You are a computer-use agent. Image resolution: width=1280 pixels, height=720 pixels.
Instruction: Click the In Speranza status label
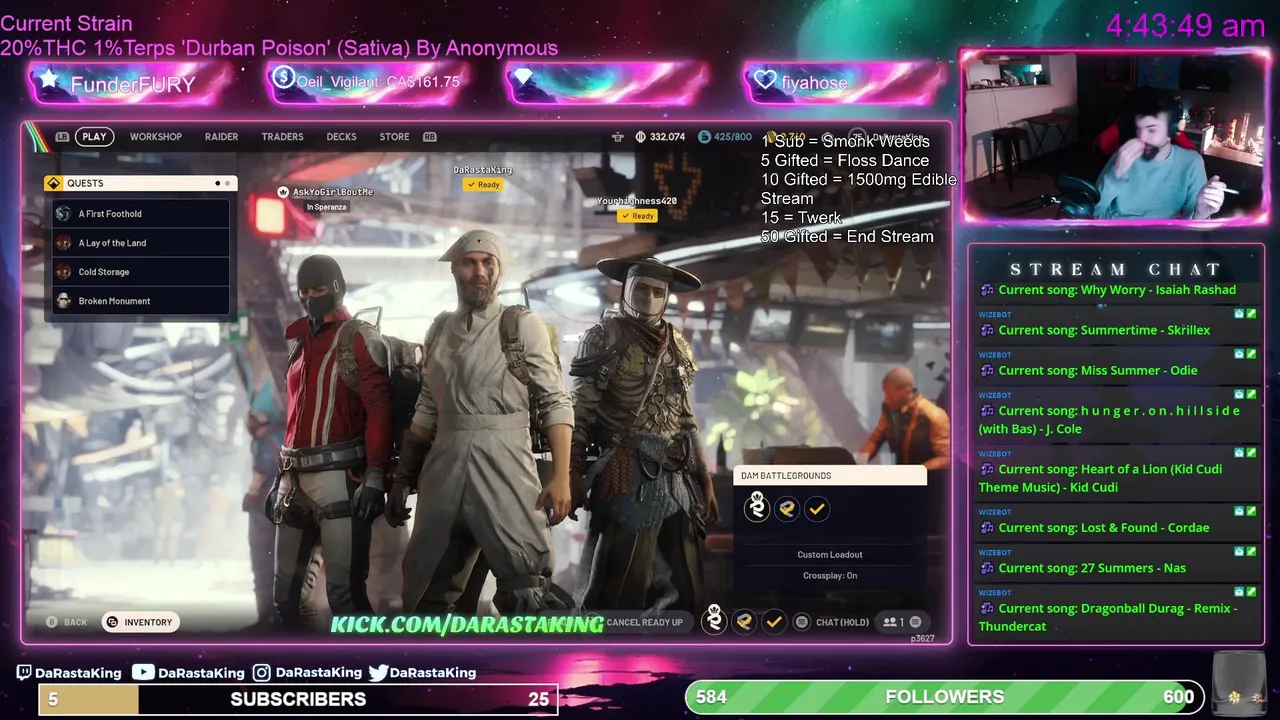point(326,207)
